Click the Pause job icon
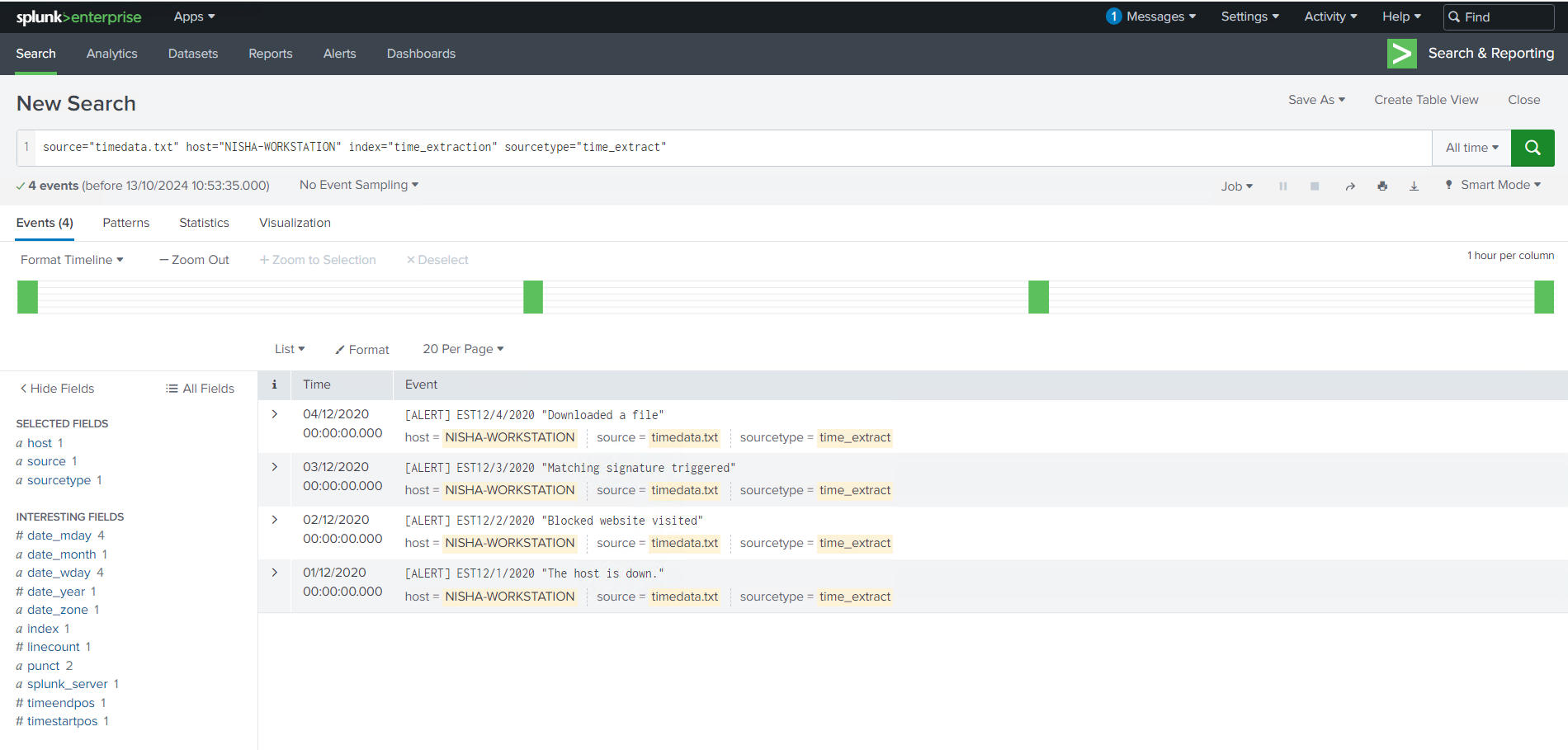This screenshot has width=1568, height=750. click(x=1282, y=186)
